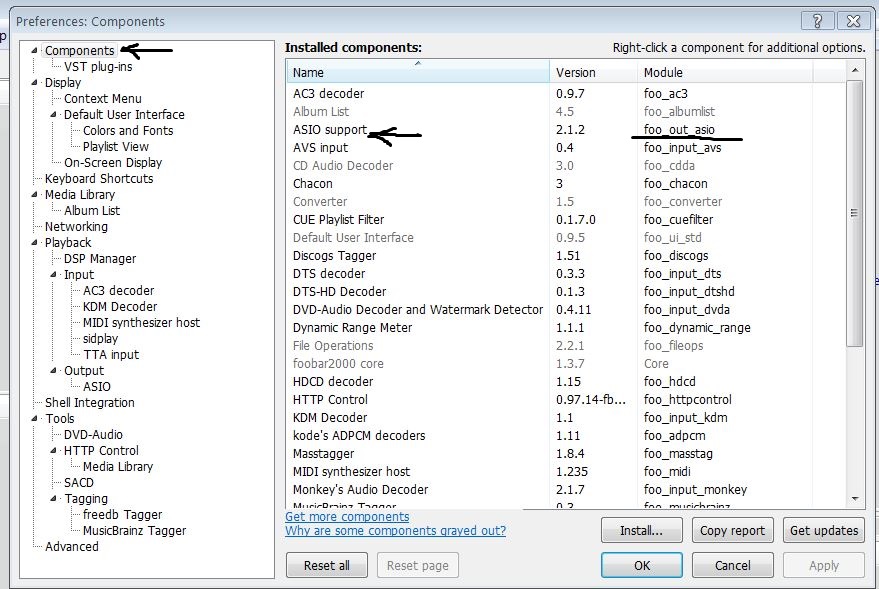Screen dimensions: 879x589
Task: Click the Apply button
Action: (824, 565)
